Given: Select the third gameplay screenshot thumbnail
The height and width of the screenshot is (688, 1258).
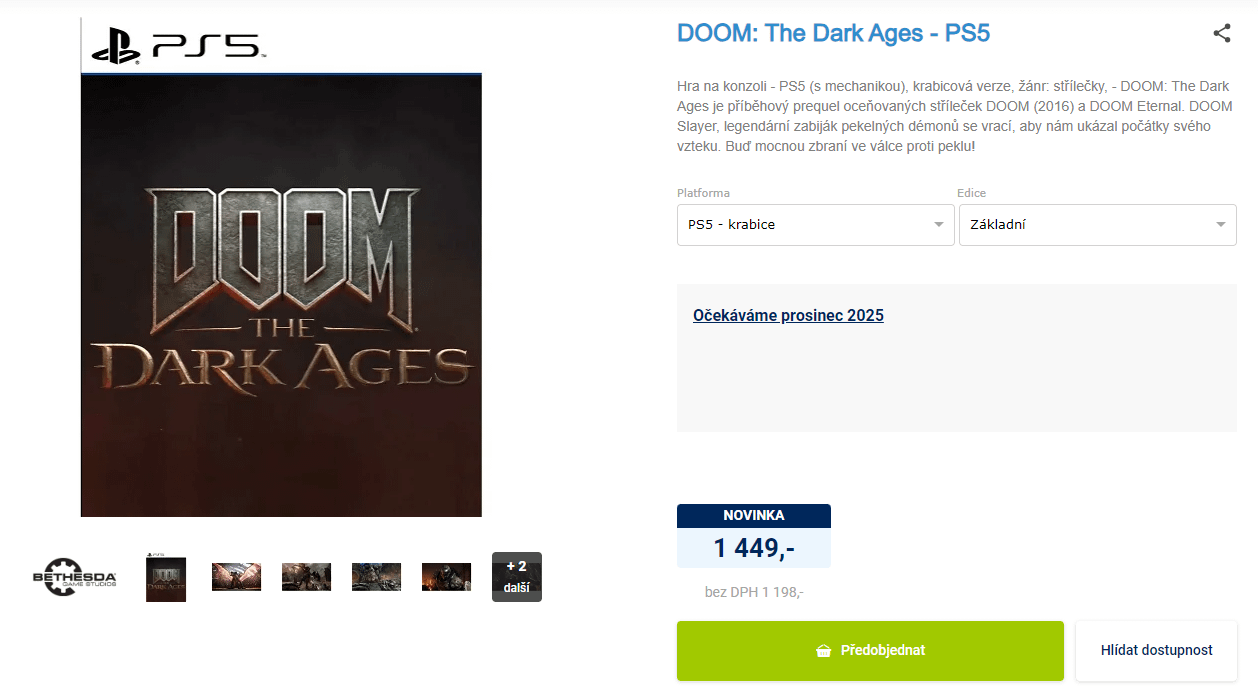Looking at the screenshot, I should coord(376,577).
